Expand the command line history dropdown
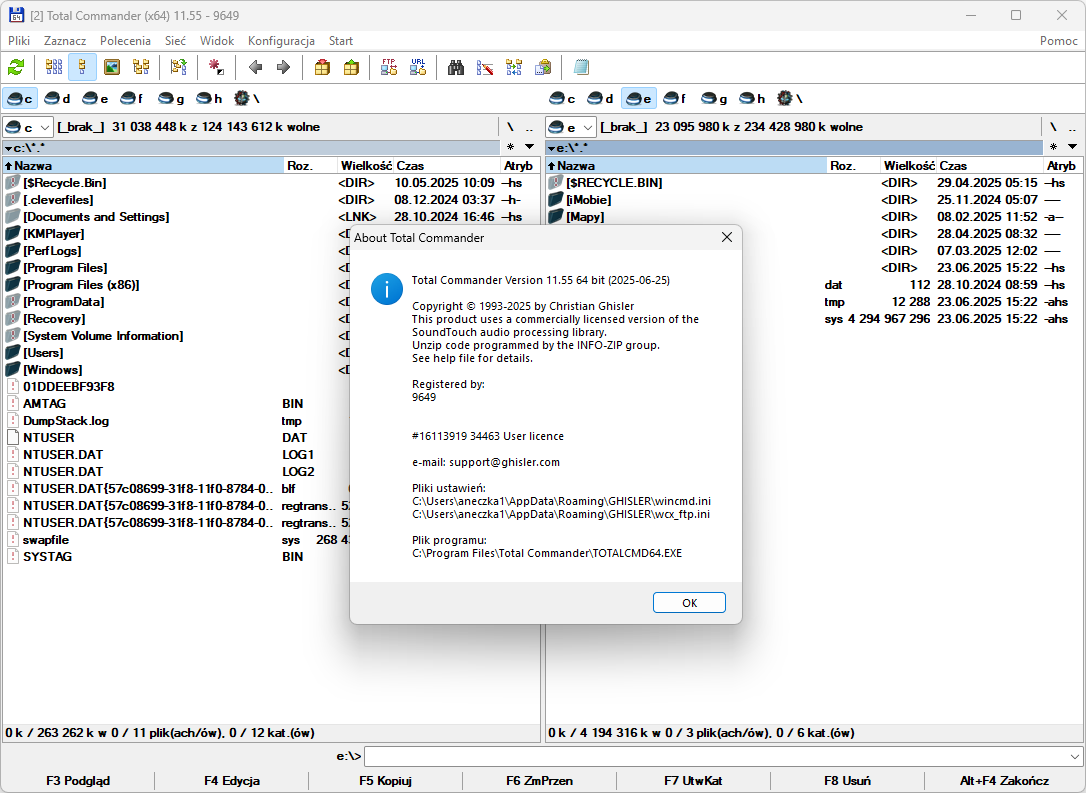The image size is (1086, 793). [x=1074, y=756]
